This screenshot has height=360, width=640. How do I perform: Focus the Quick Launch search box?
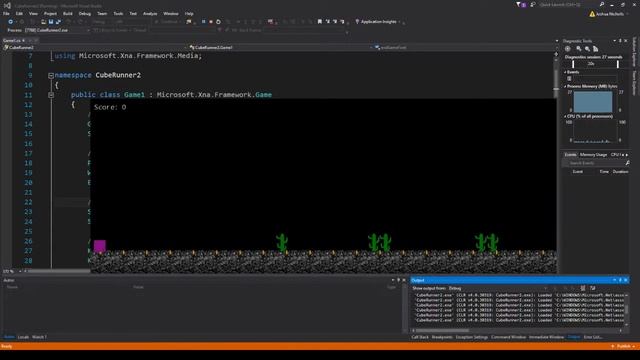tap(567, 4)
